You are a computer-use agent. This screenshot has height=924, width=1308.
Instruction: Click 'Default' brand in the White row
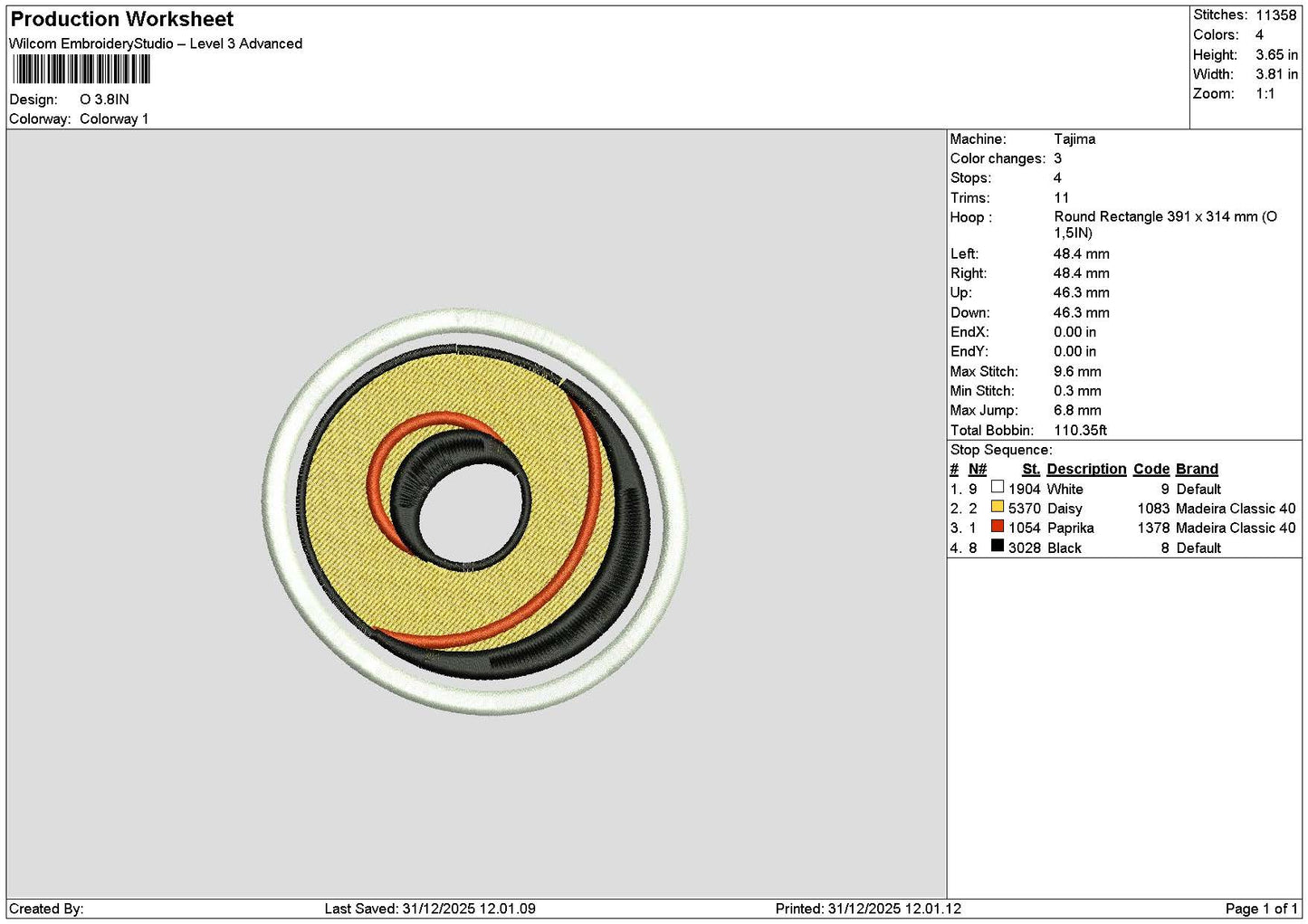[x=1198, y=490]
